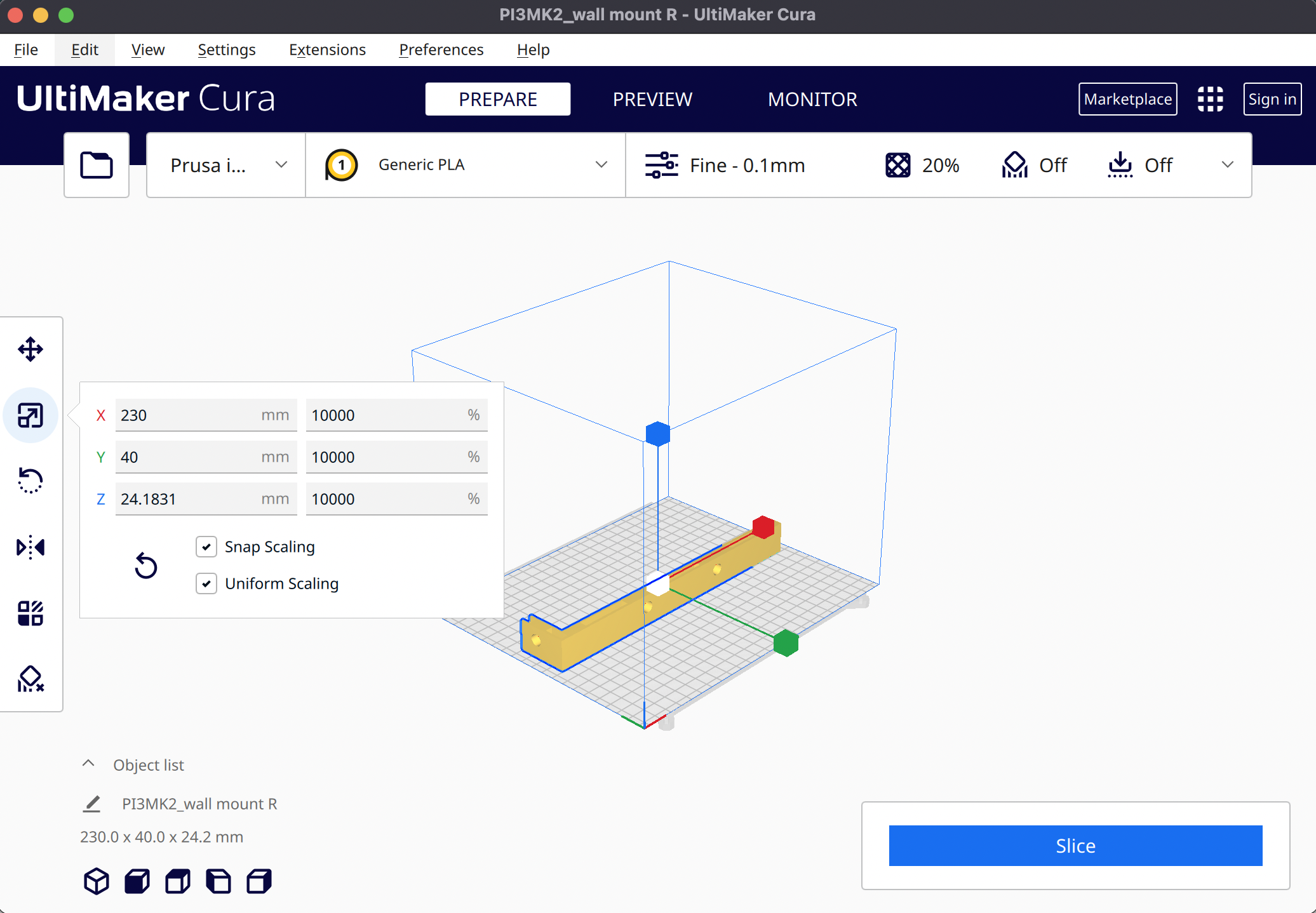Click the adhesion Off icon

point(1120,165)
